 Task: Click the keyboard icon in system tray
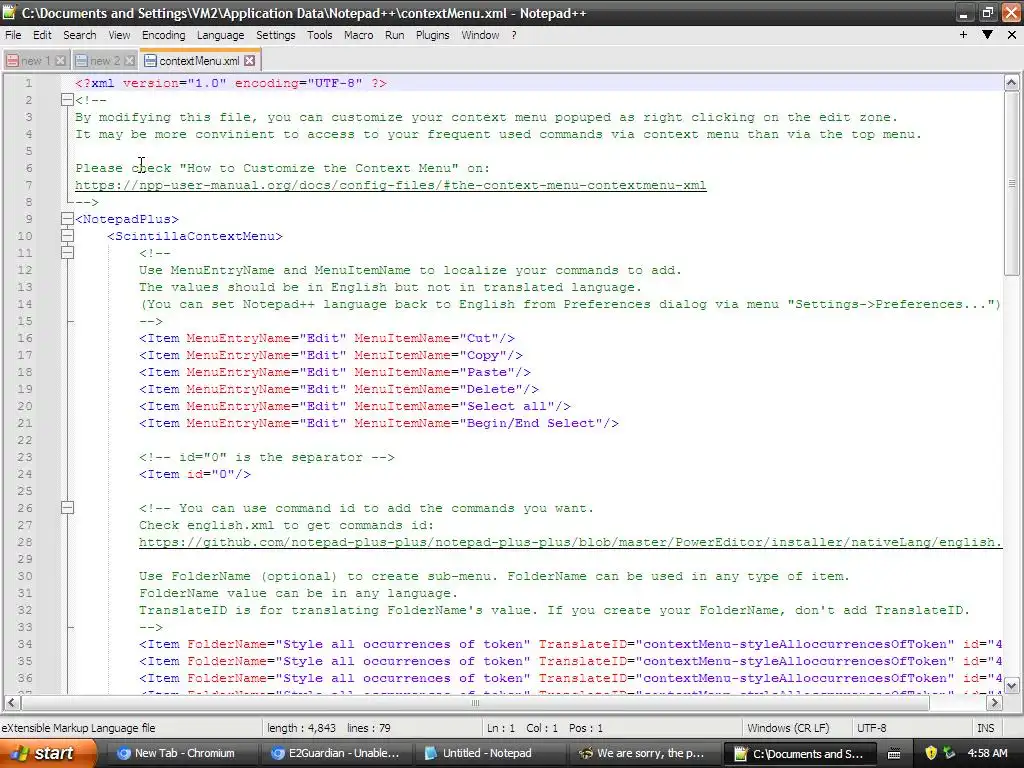[894, 754]
